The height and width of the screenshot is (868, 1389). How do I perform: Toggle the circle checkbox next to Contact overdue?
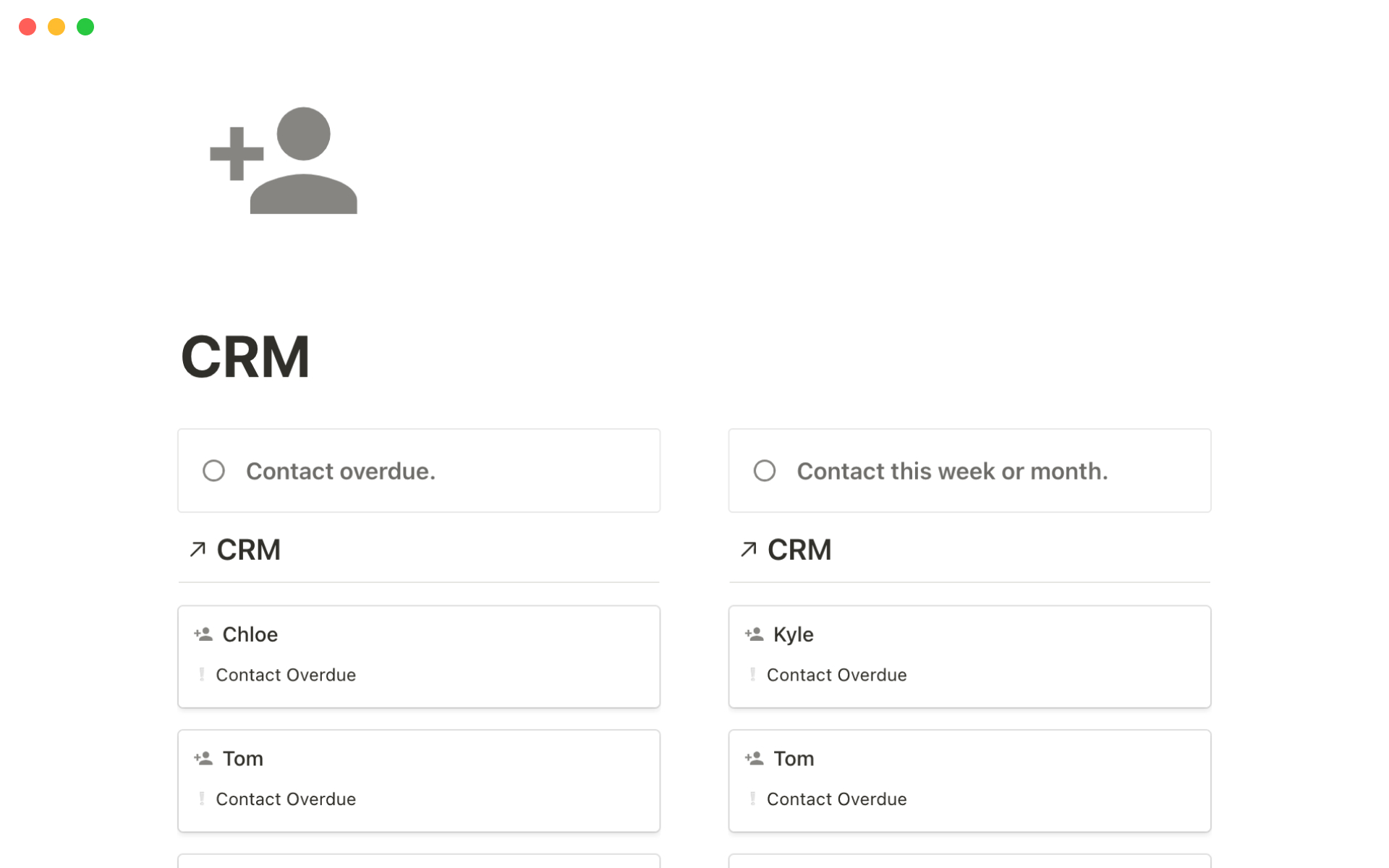pyautogui.click(x=213, y=470)
